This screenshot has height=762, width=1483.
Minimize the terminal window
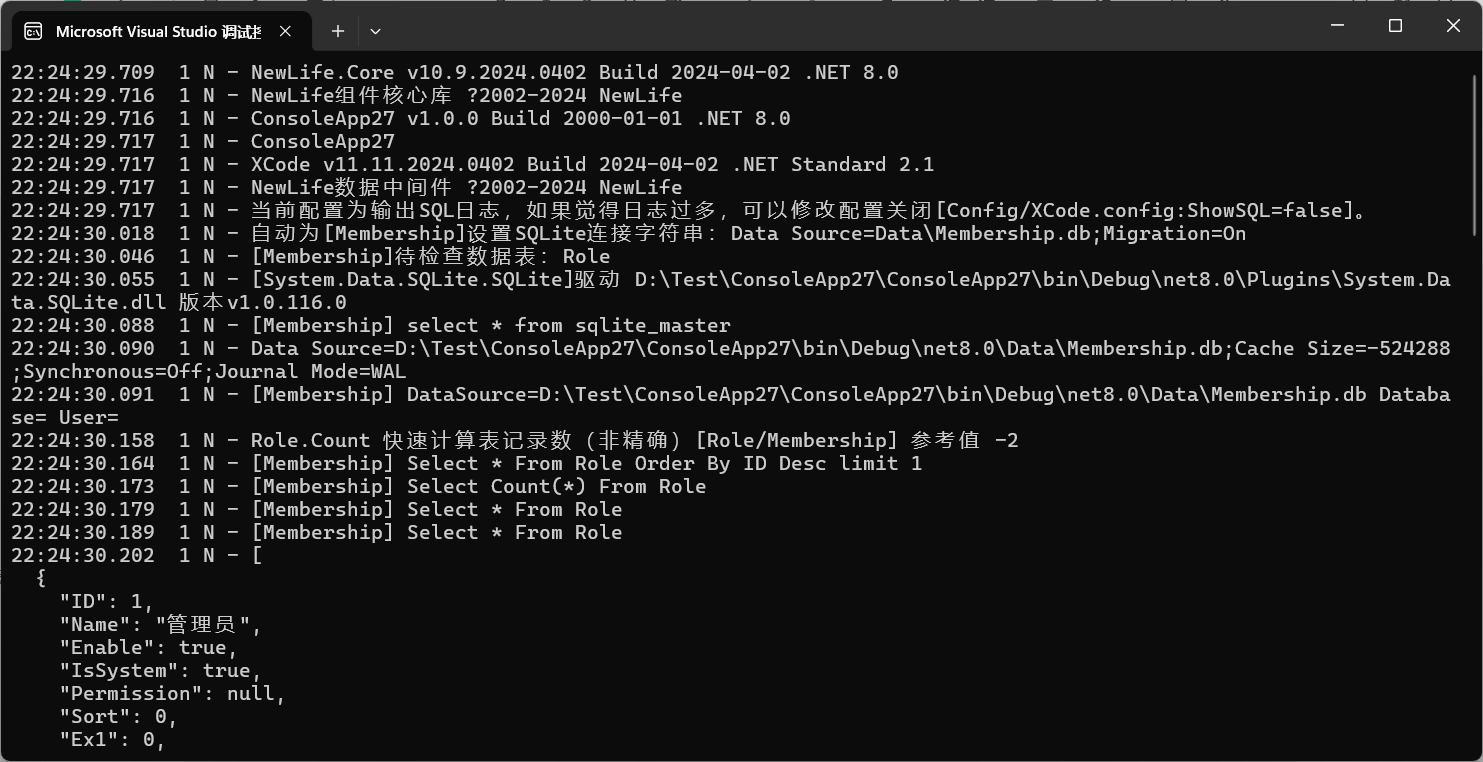tap(1337, 26)
